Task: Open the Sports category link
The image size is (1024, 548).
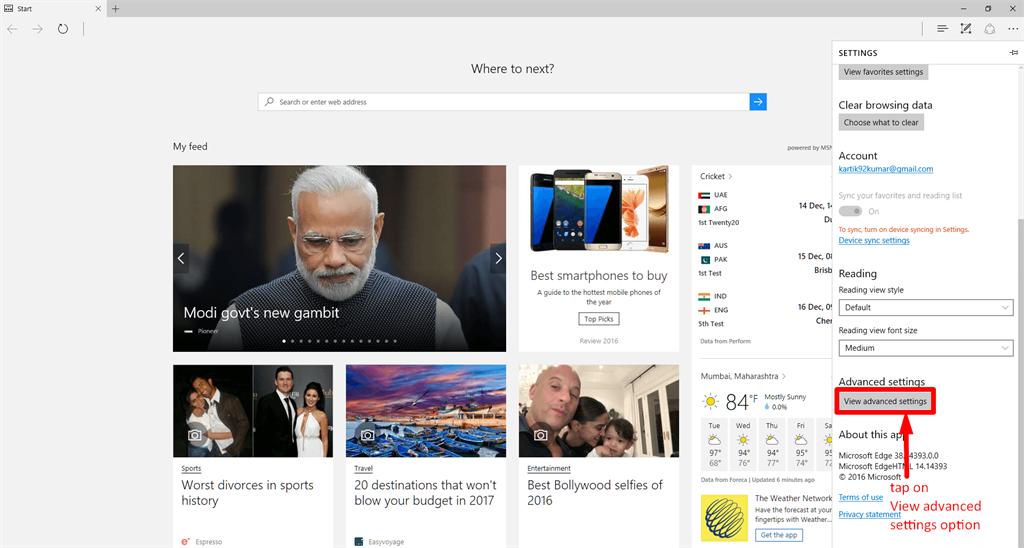Action: (x=191, y=468)
